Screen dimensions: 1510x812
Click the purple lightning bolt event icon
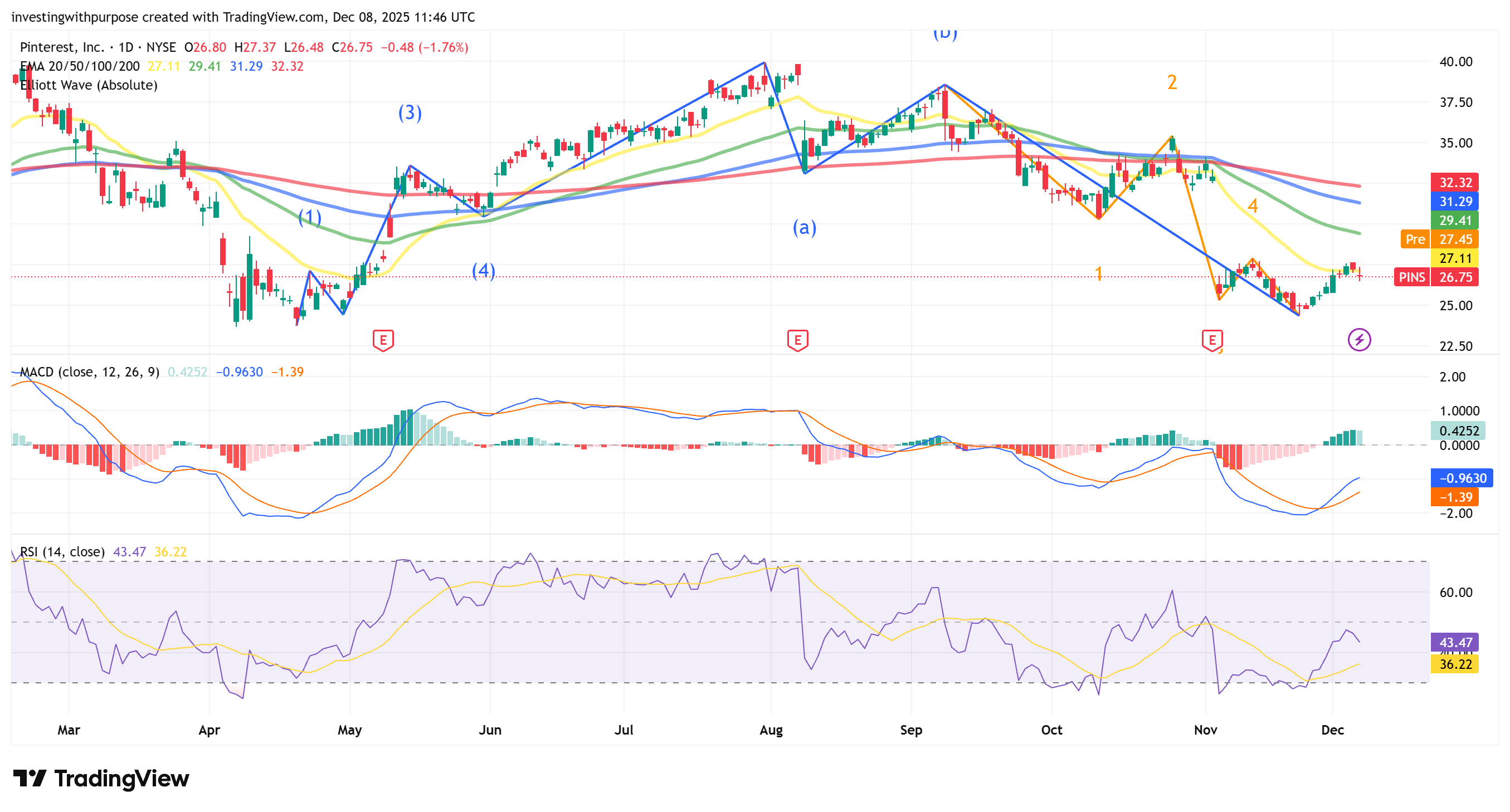pyautogui.click(x=1359, y=339)
